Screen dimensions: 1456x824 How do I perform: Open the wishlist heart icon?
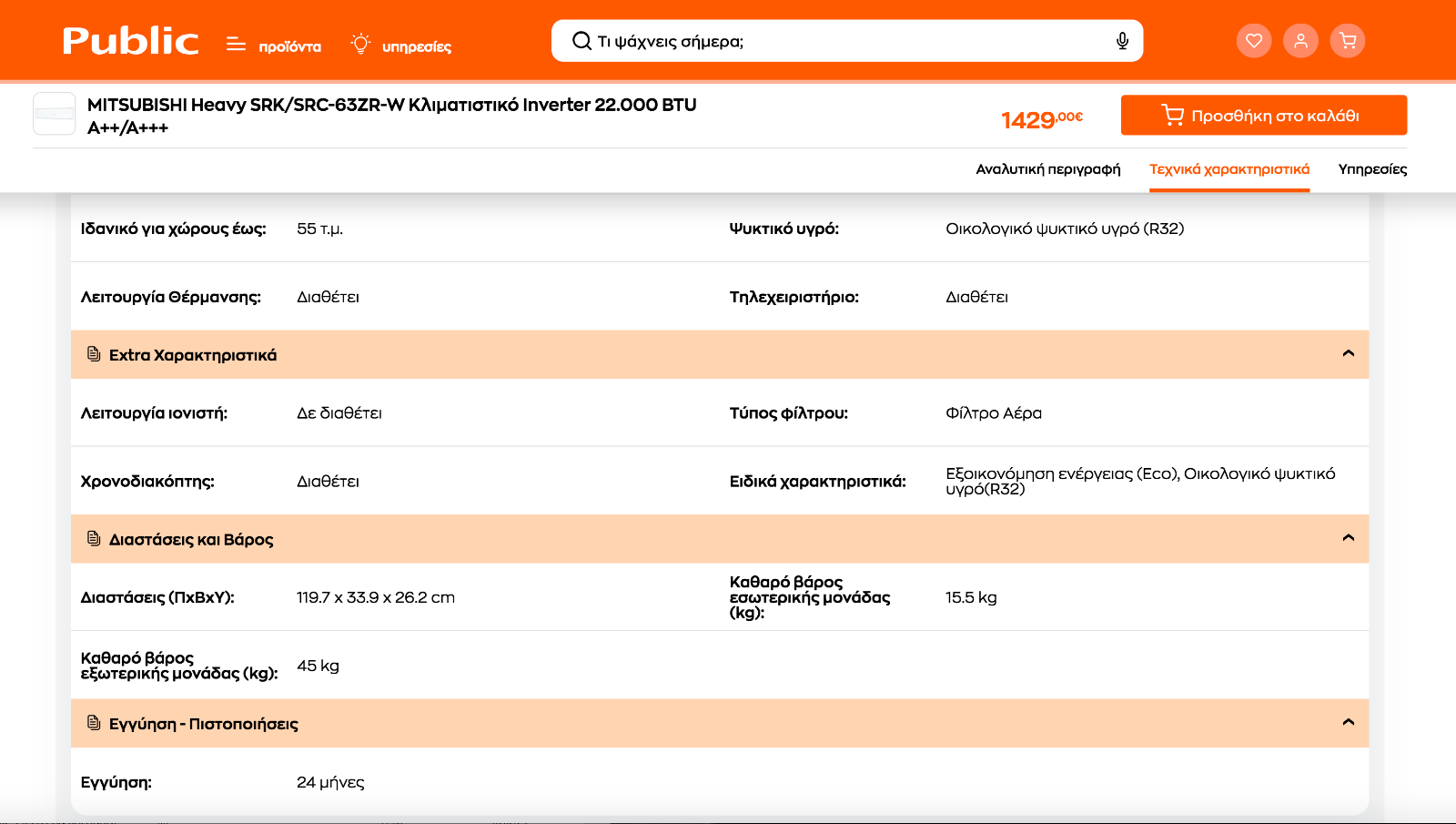click(1254, 40)
